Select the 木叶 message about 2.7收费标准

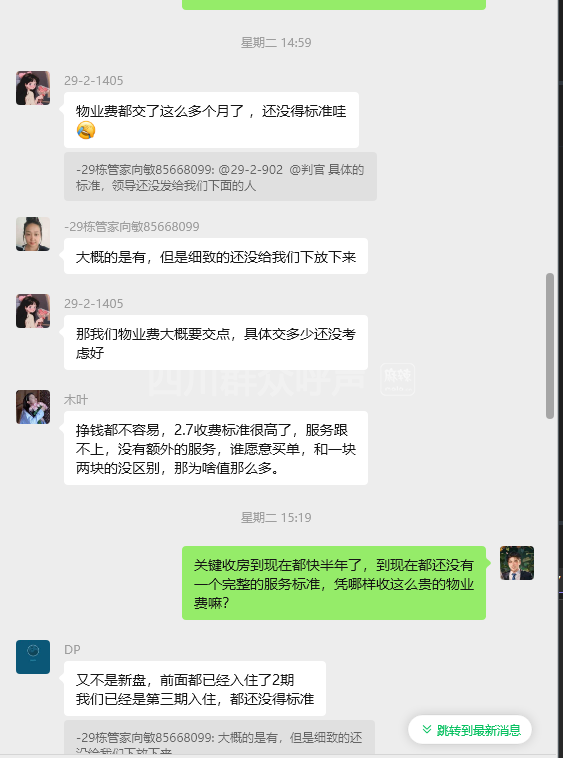tap(216, 448)
